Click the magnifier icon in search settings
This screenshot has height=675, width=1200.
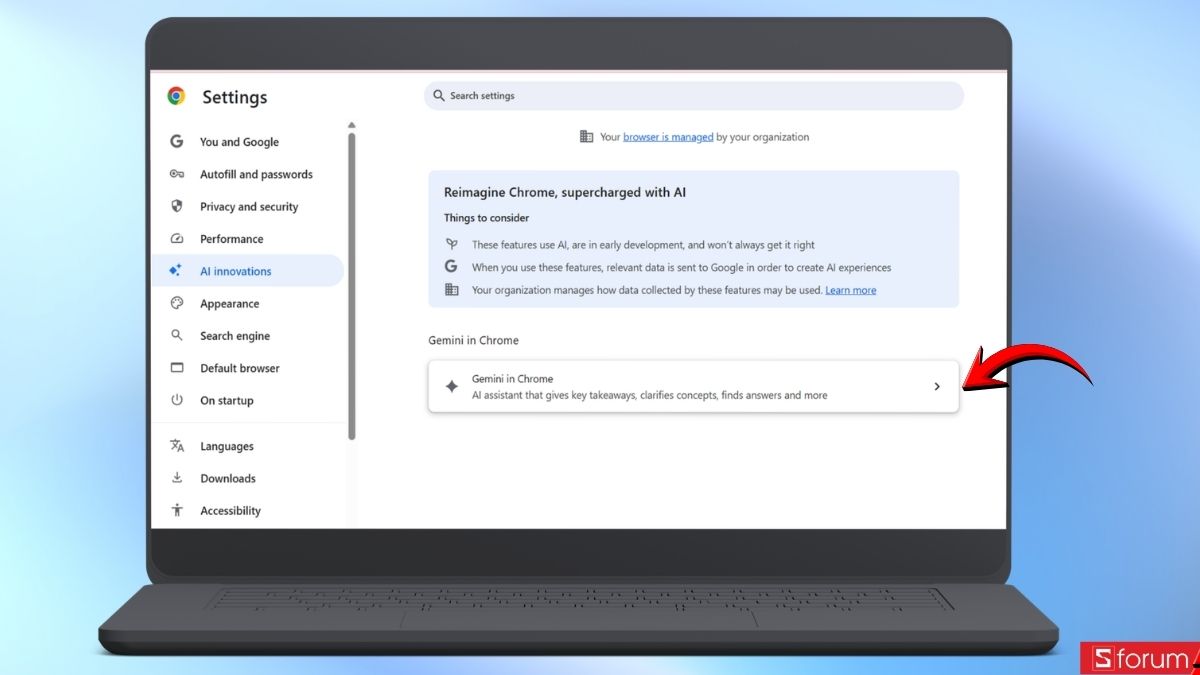(439, 96)
